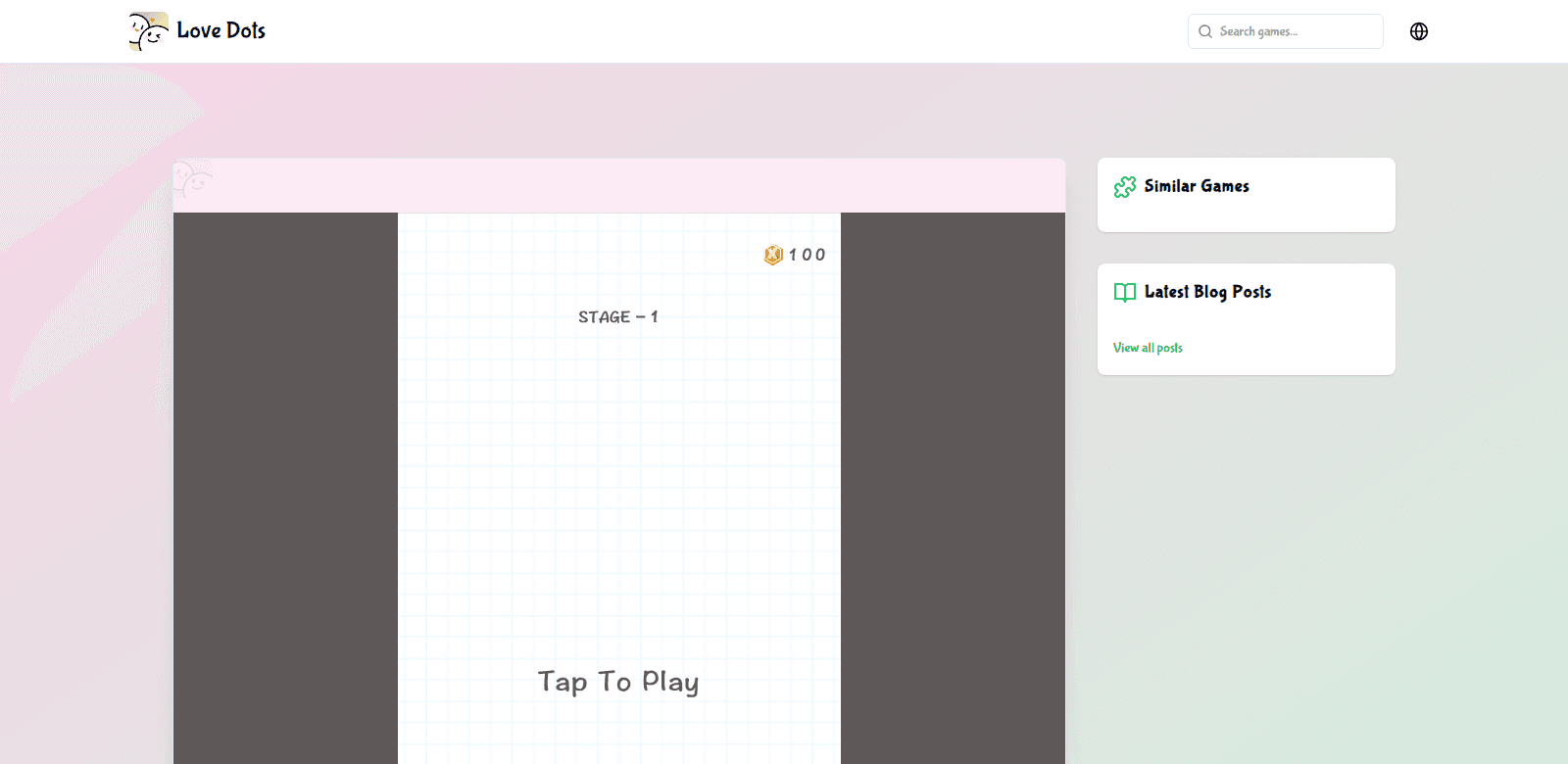Image resolution: width=1568 pixels, height=764 pixels.
Task: Focus the Search games input field
Action: (x=1286, y=31)
